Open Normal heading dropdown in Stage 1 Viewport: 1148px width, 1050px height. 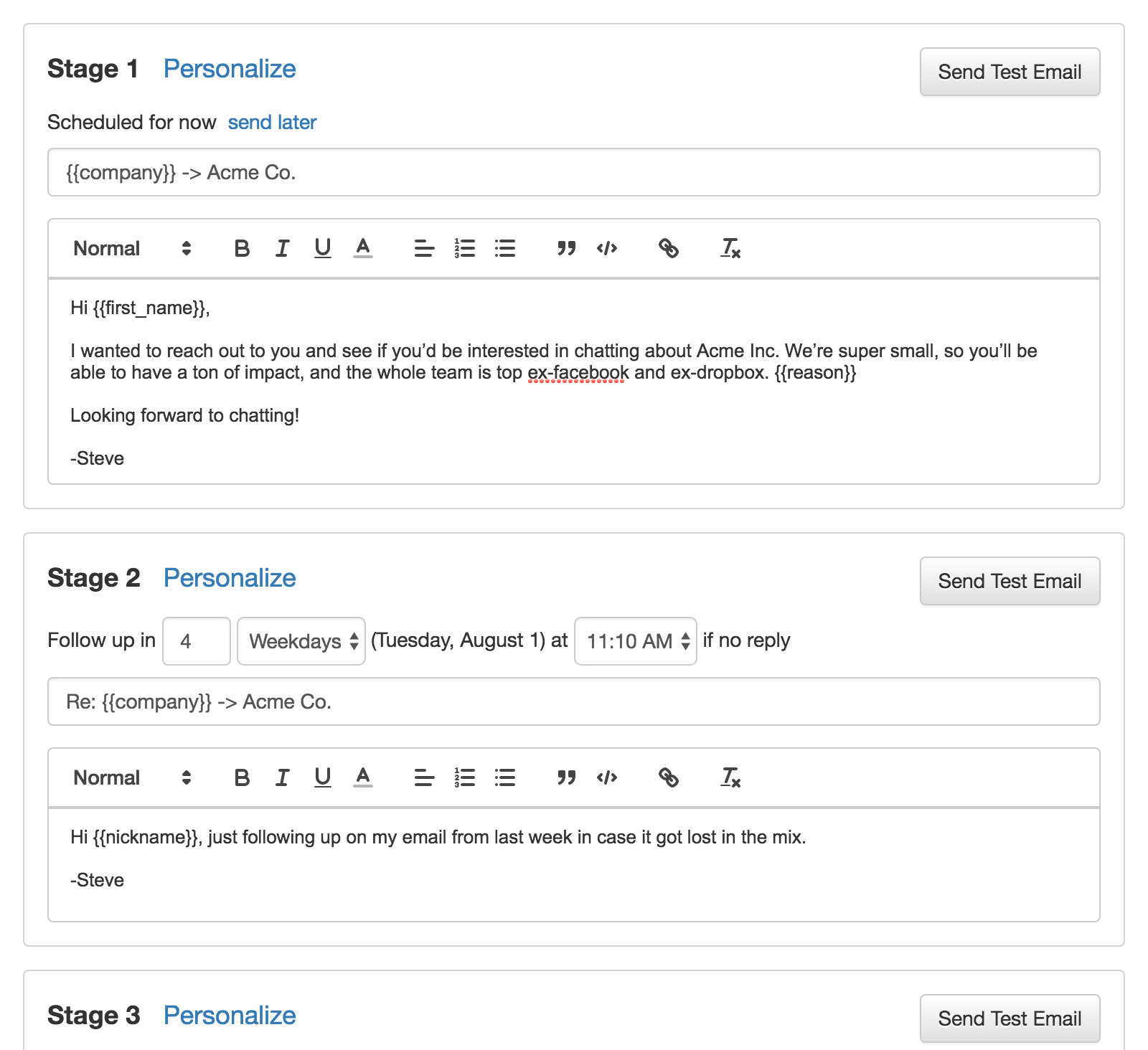coord(133,248)
